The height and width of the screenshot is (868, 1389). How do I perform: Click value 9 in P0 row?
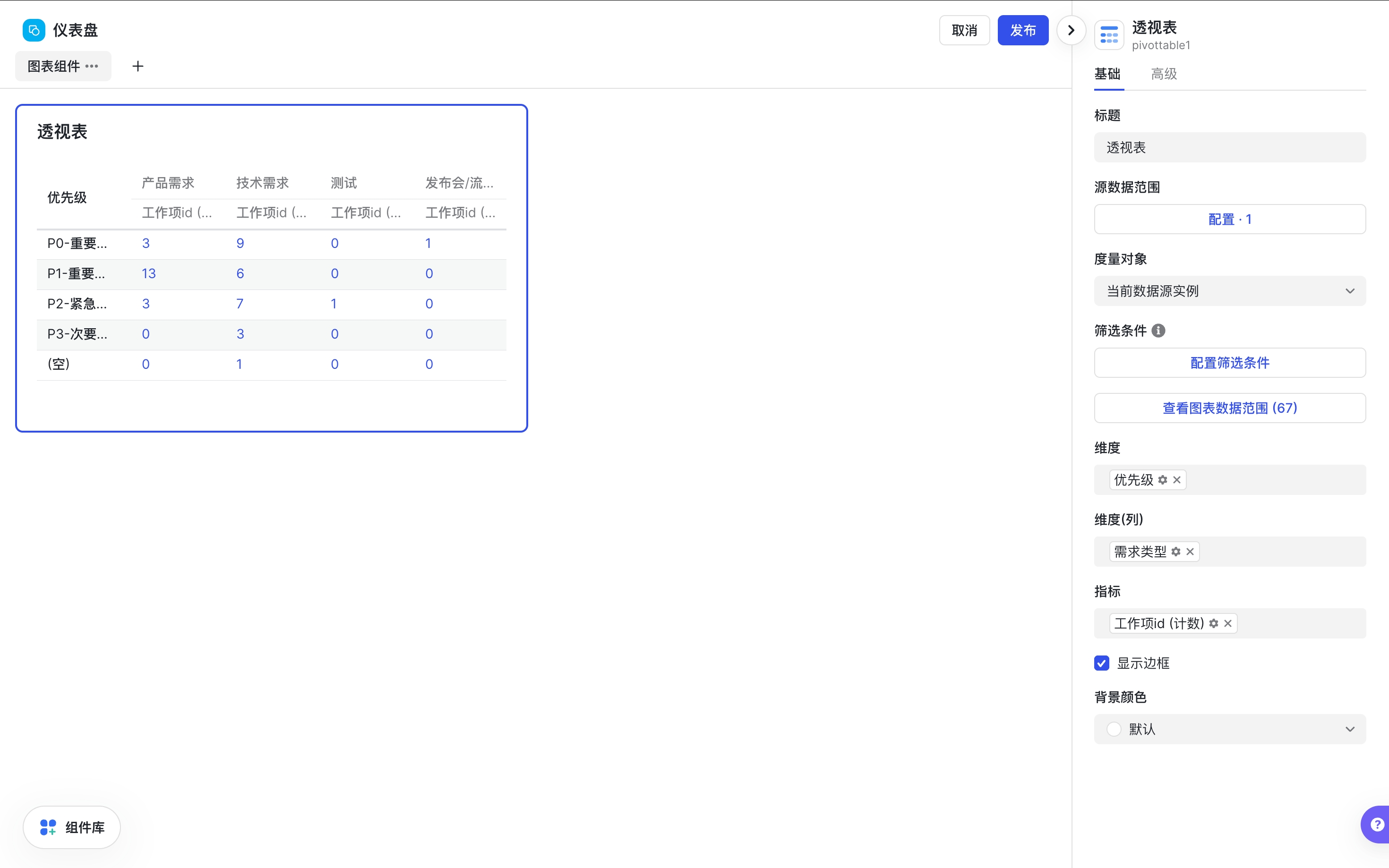coord(240,243)
